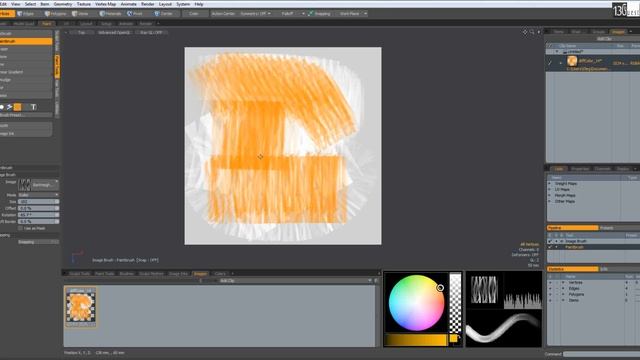Select the text brush tip icon
This screenshot has width=640, height=360.
[33, 107]
